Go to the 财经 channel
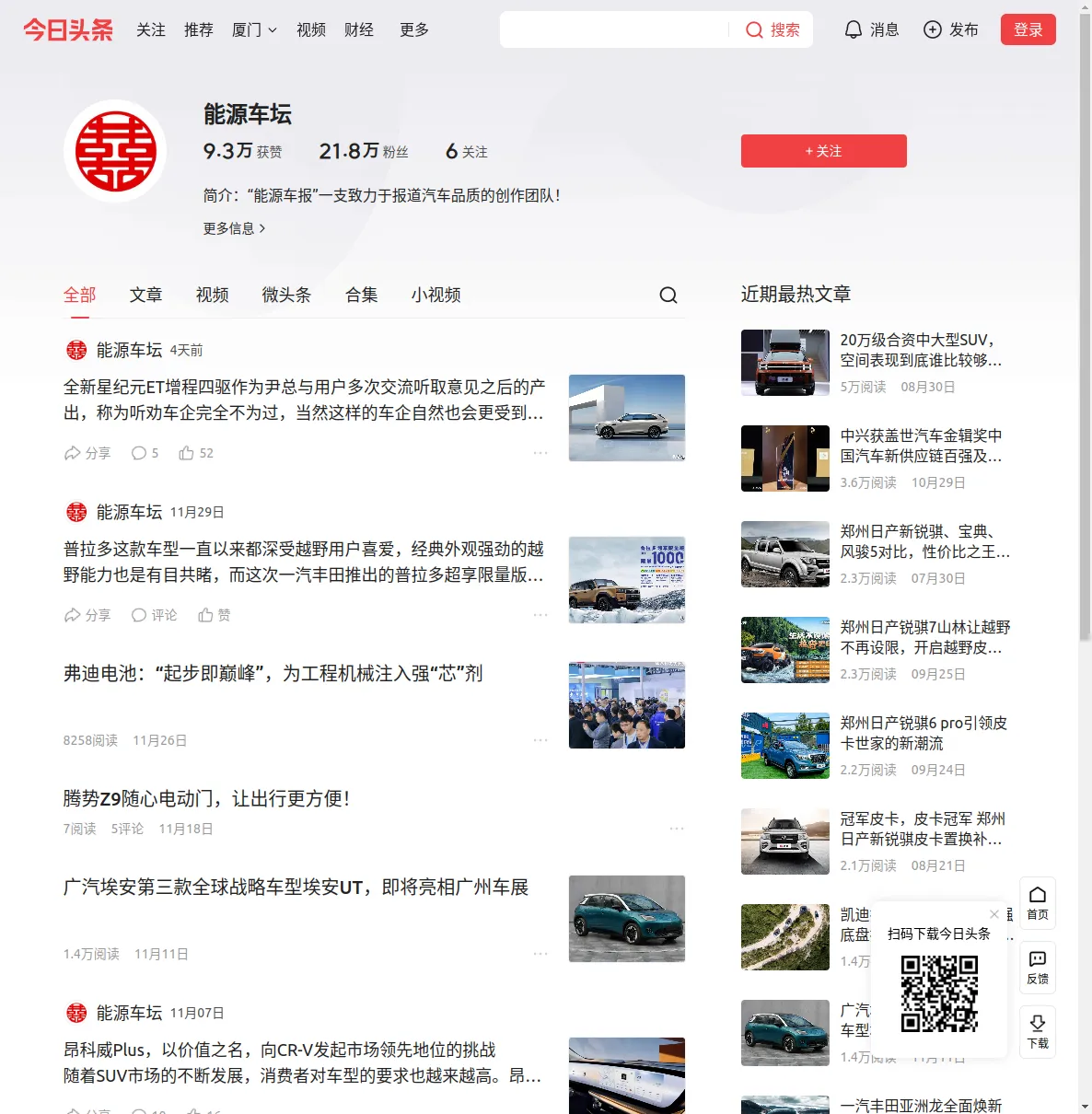This screenshot has width=1092, height=1114. click(359, 29)
